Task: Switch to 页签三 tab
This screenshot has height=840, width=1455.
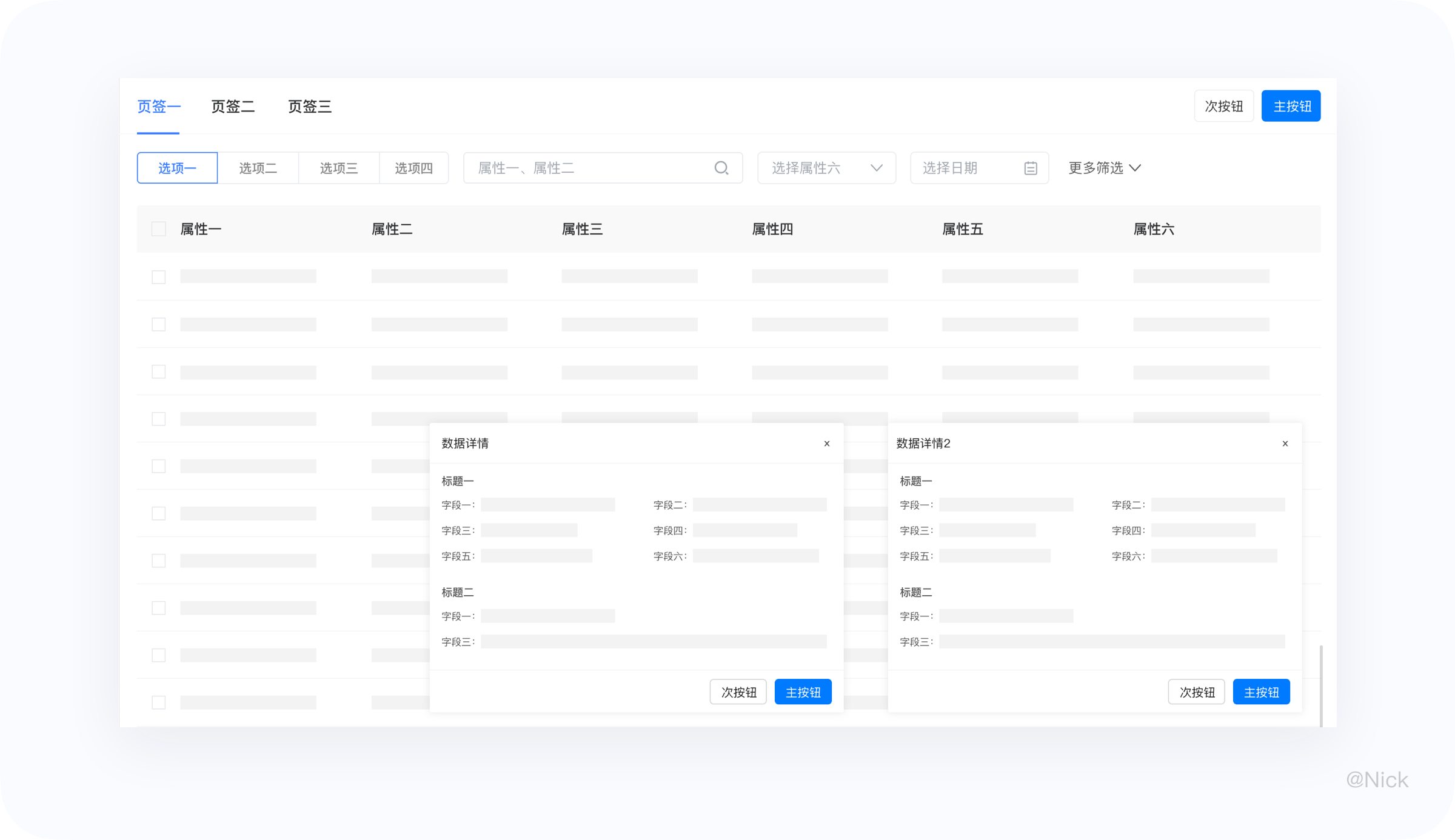Action: 310,107
